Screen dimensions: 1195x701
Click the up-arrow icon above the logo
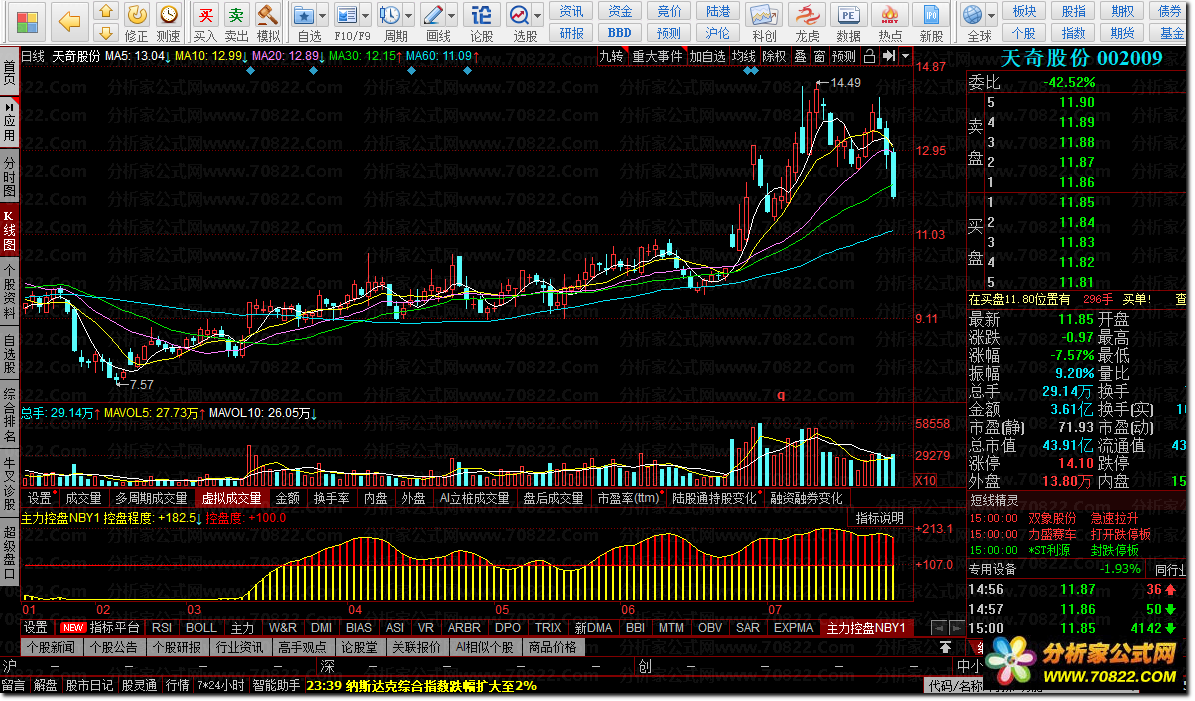pos(945,647)
